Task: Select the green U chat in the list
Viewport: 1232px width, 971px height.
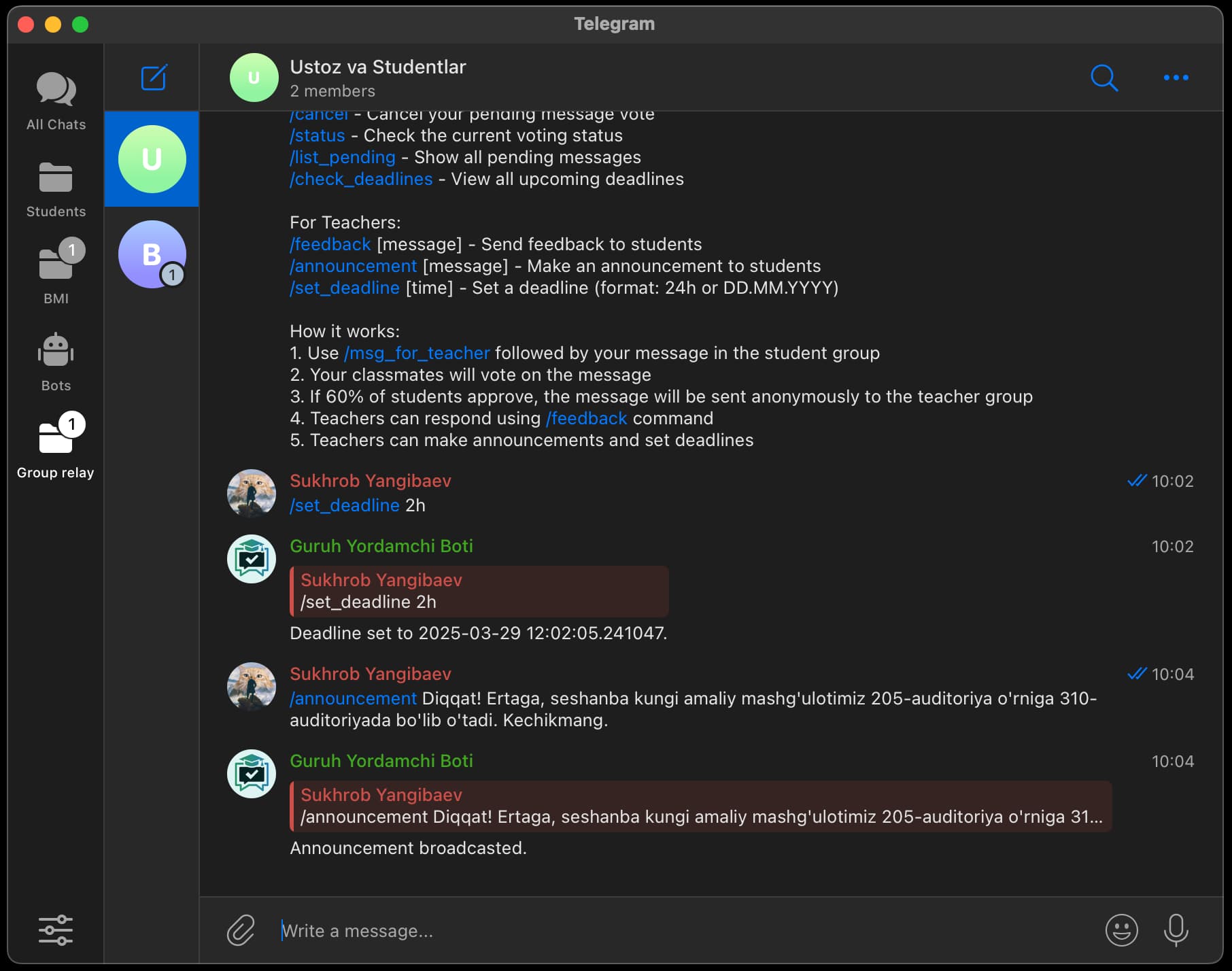Action: 152,159
